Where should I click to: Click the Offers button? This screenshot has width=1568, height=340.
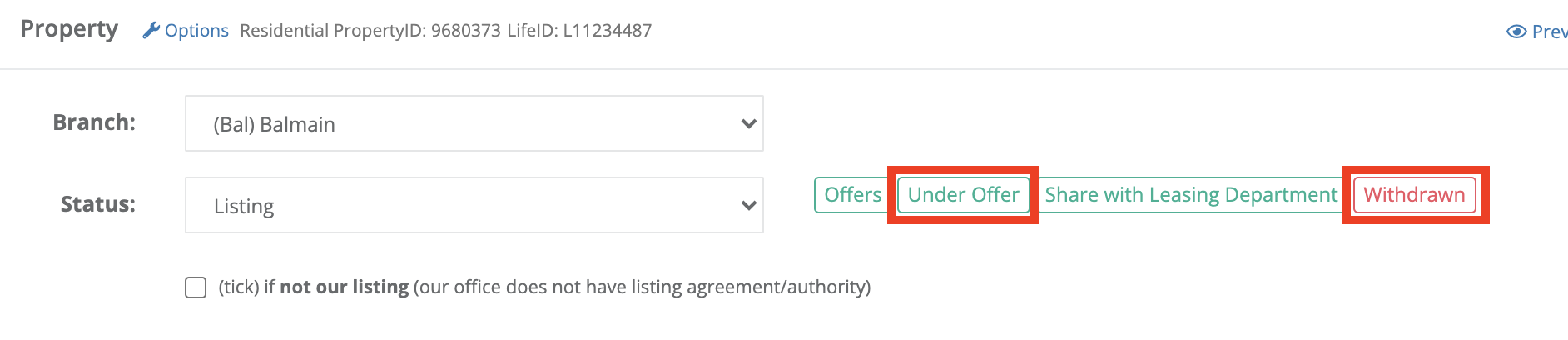point(852,195)
